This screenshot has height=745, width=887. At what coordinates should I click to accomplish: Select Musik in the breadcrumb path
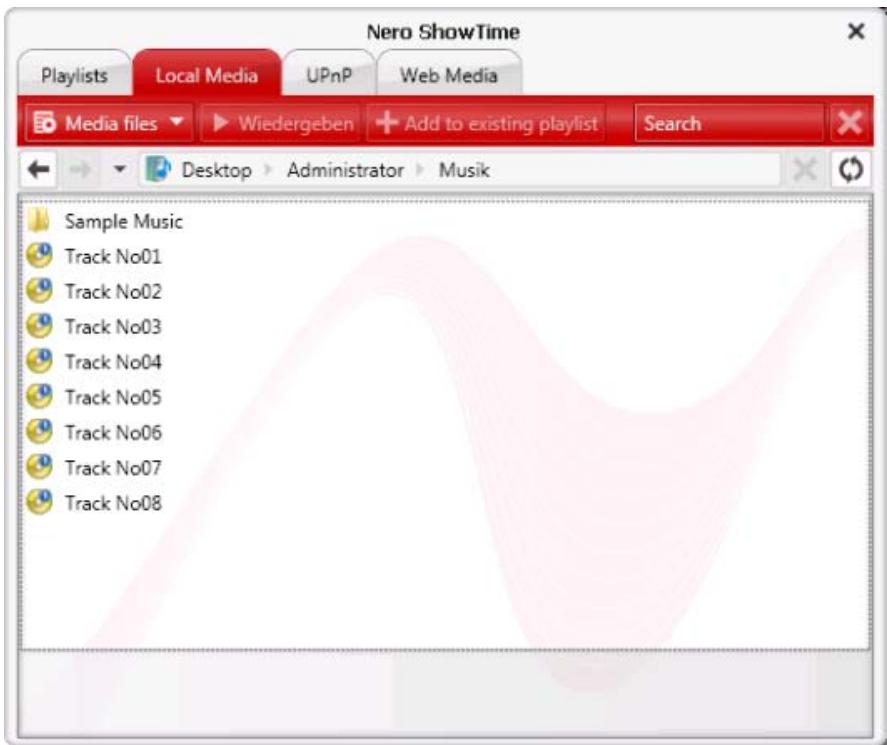(x=464, y=170)
